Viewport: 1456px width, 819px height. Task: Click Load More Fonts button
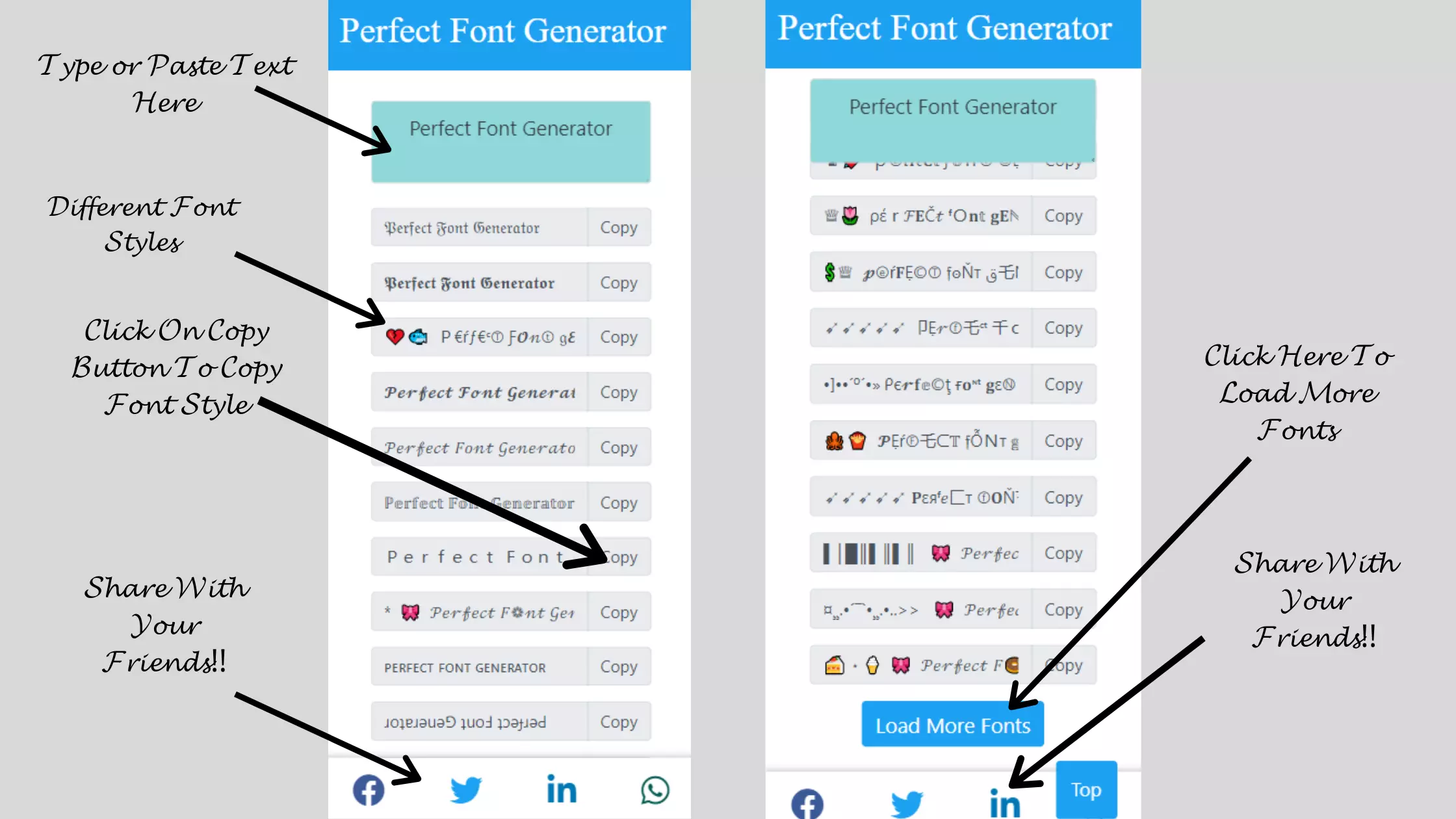[952, 725]
